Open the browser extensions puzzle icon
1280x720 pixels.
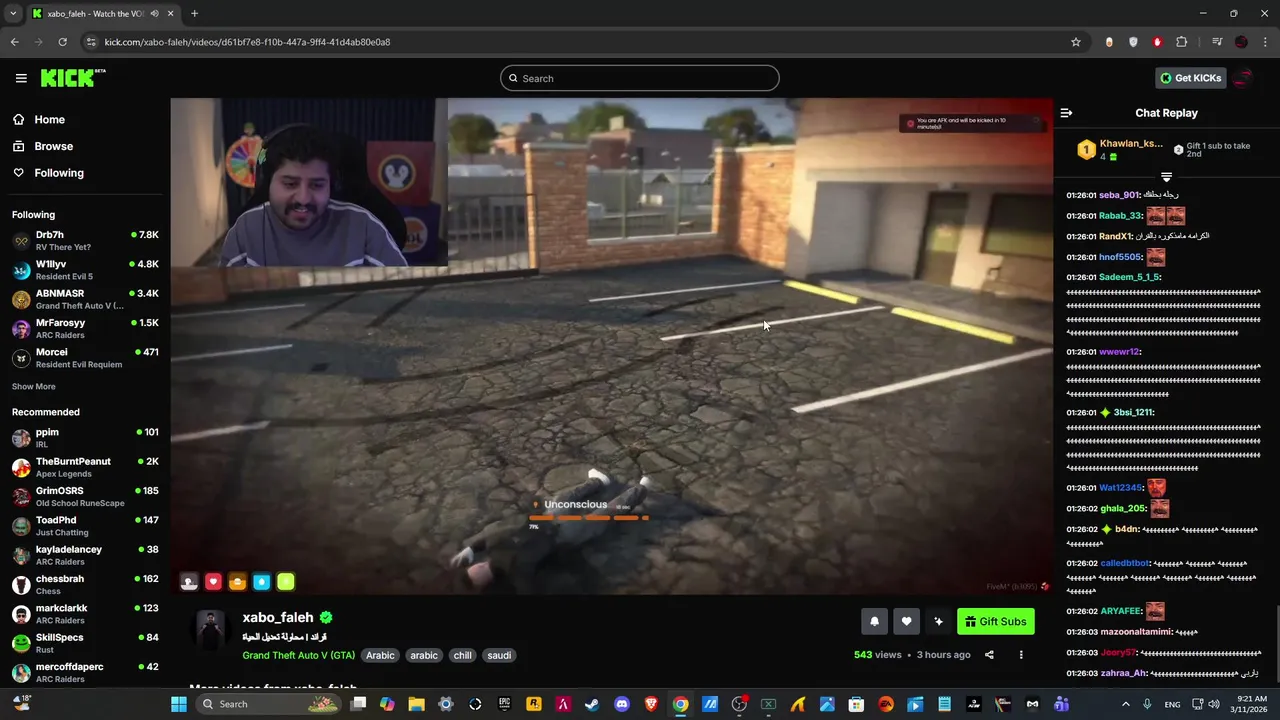click(x=1181, y=42)
